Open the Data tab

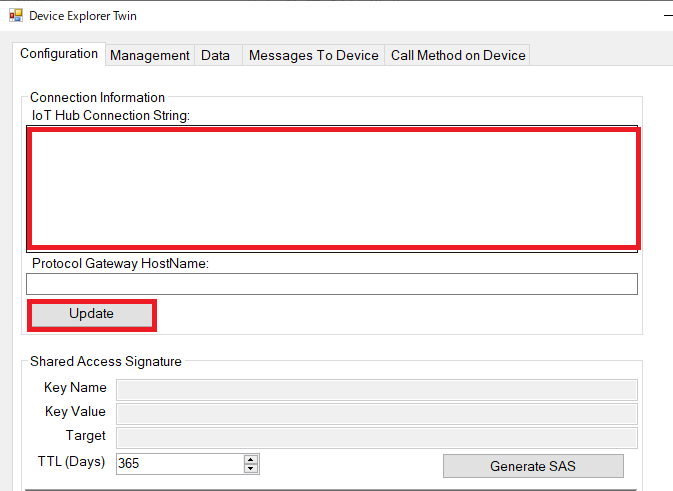(218, 55)
